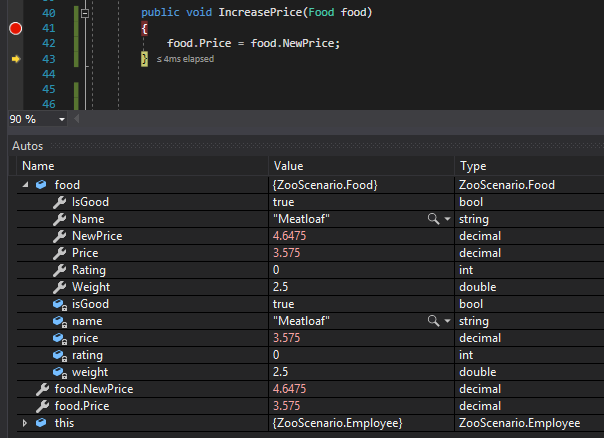
Task: Select the Autos panel title
Action: coord(27,146)
